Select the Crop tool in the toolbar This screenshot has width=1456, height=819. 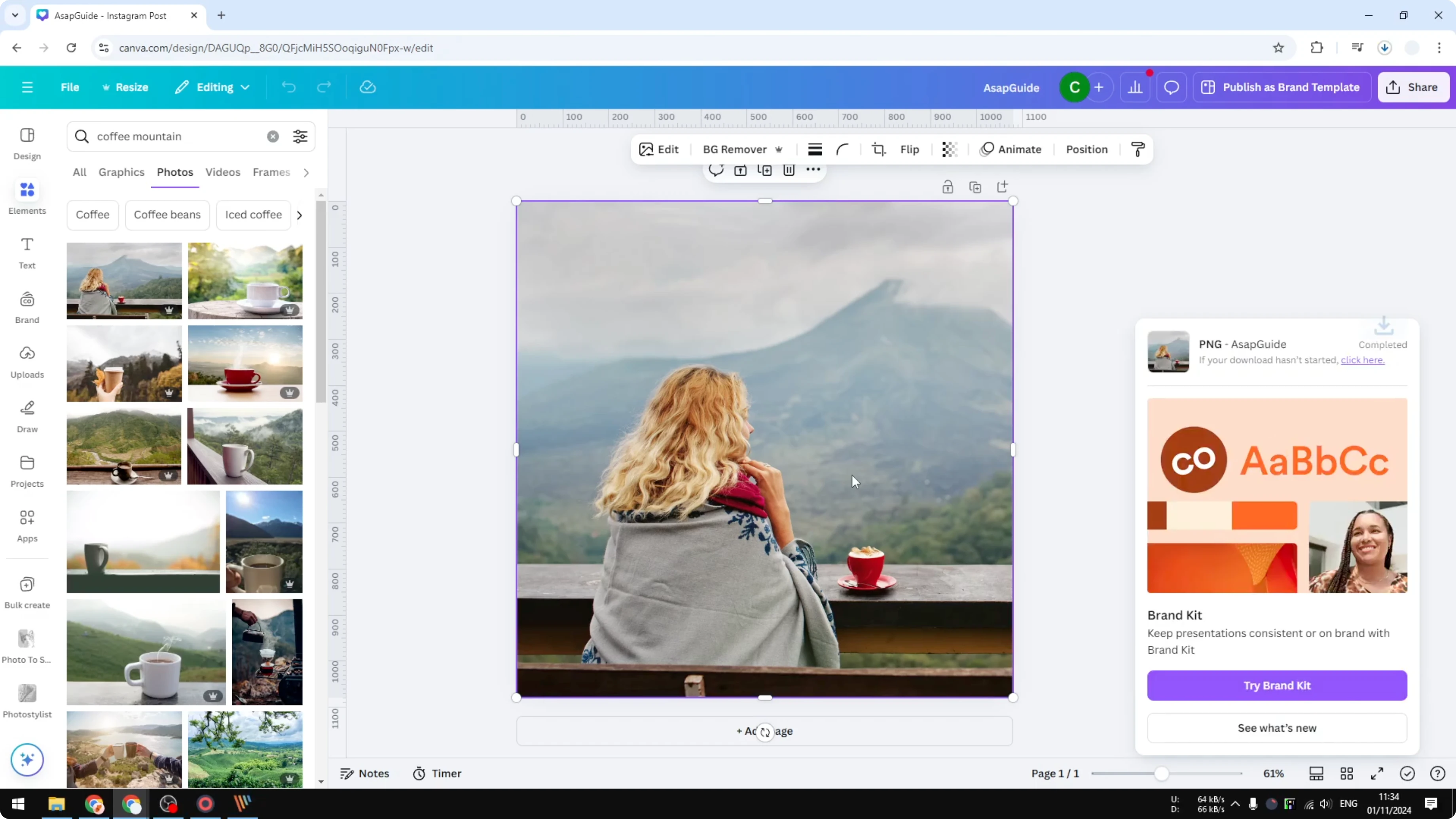click(x=879, y=149)
